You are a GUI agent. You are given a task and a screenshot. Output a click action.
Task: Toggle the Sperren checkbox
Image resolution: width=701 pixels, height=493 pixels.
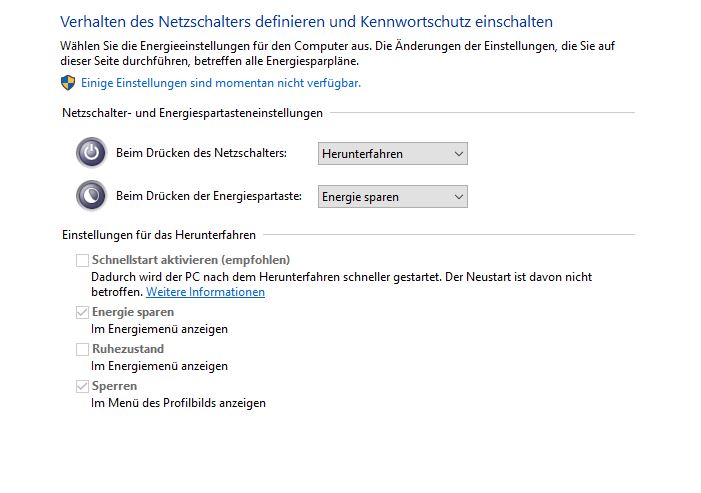point(82,386)
